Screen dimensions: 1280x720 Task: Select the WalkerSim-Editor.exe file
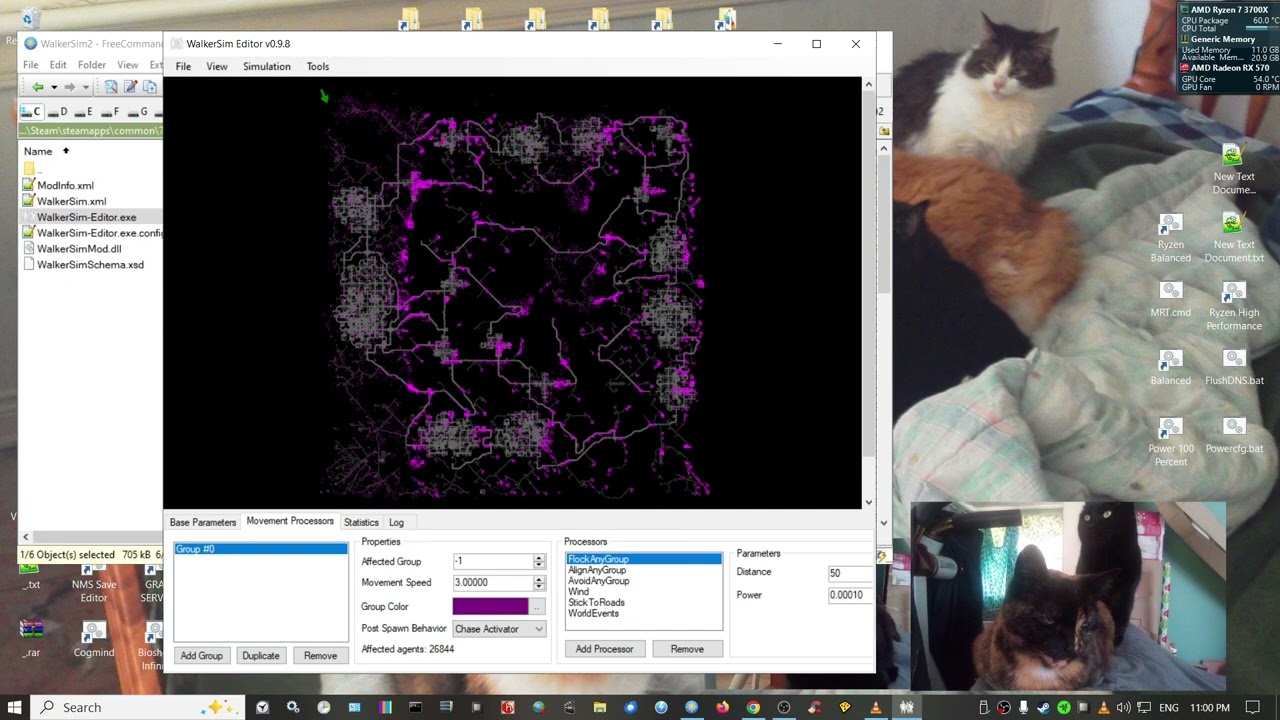pyautogui.click(x=86, y=217)
